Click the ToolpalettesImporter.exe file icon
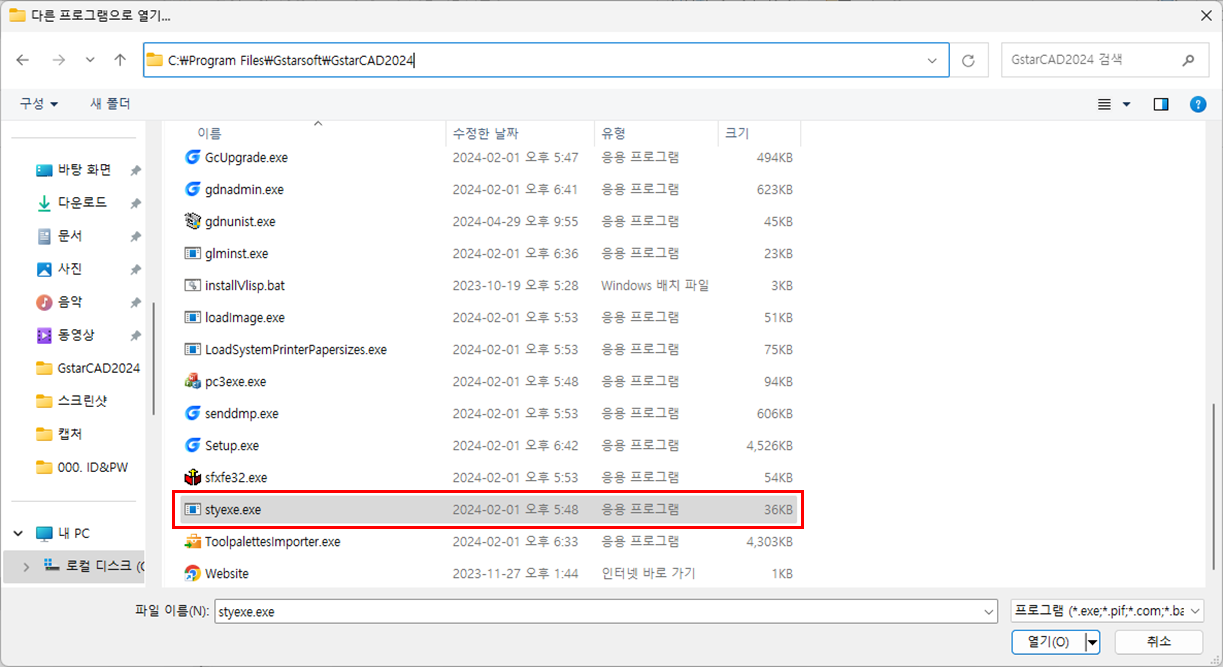The width and height of the screenshot is (1223, 667). (194, 541)
